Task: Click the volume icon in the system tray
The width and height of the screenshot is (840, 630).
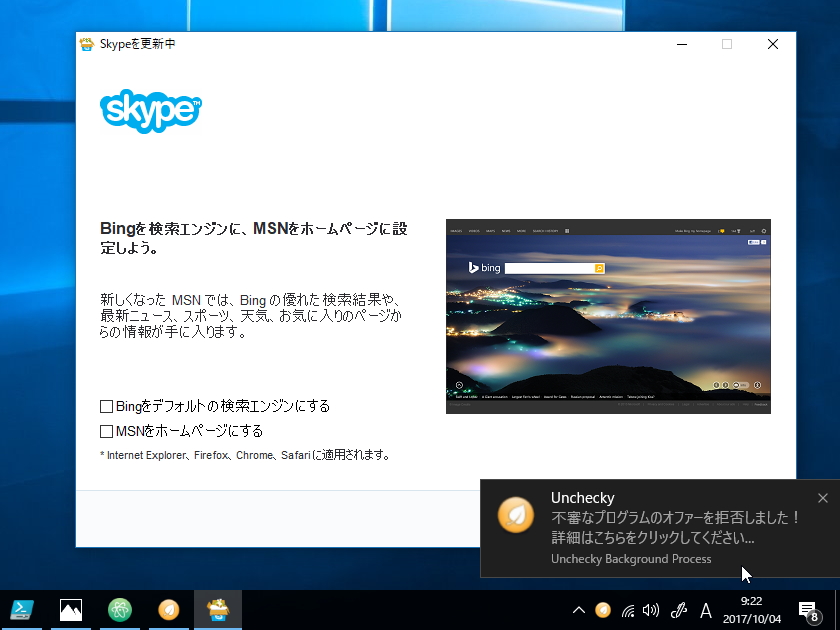Action: click(x=653, y=610)
